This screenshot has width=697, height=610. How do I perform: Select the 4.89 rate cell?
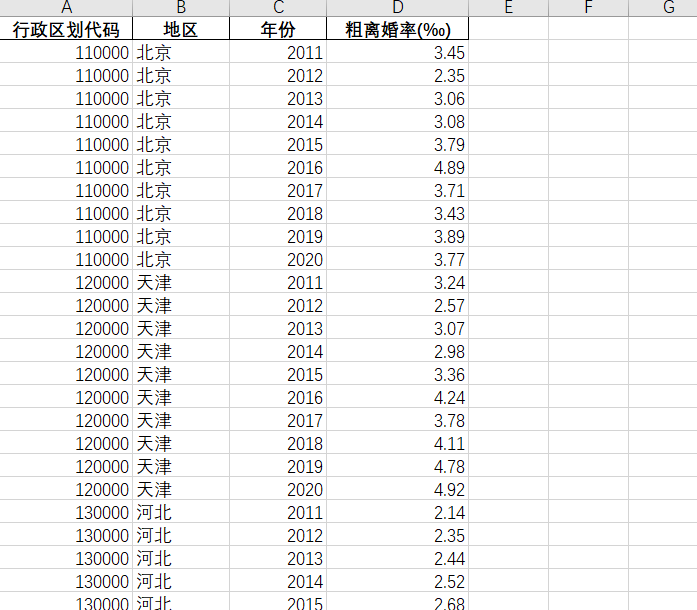click(397, 168)
